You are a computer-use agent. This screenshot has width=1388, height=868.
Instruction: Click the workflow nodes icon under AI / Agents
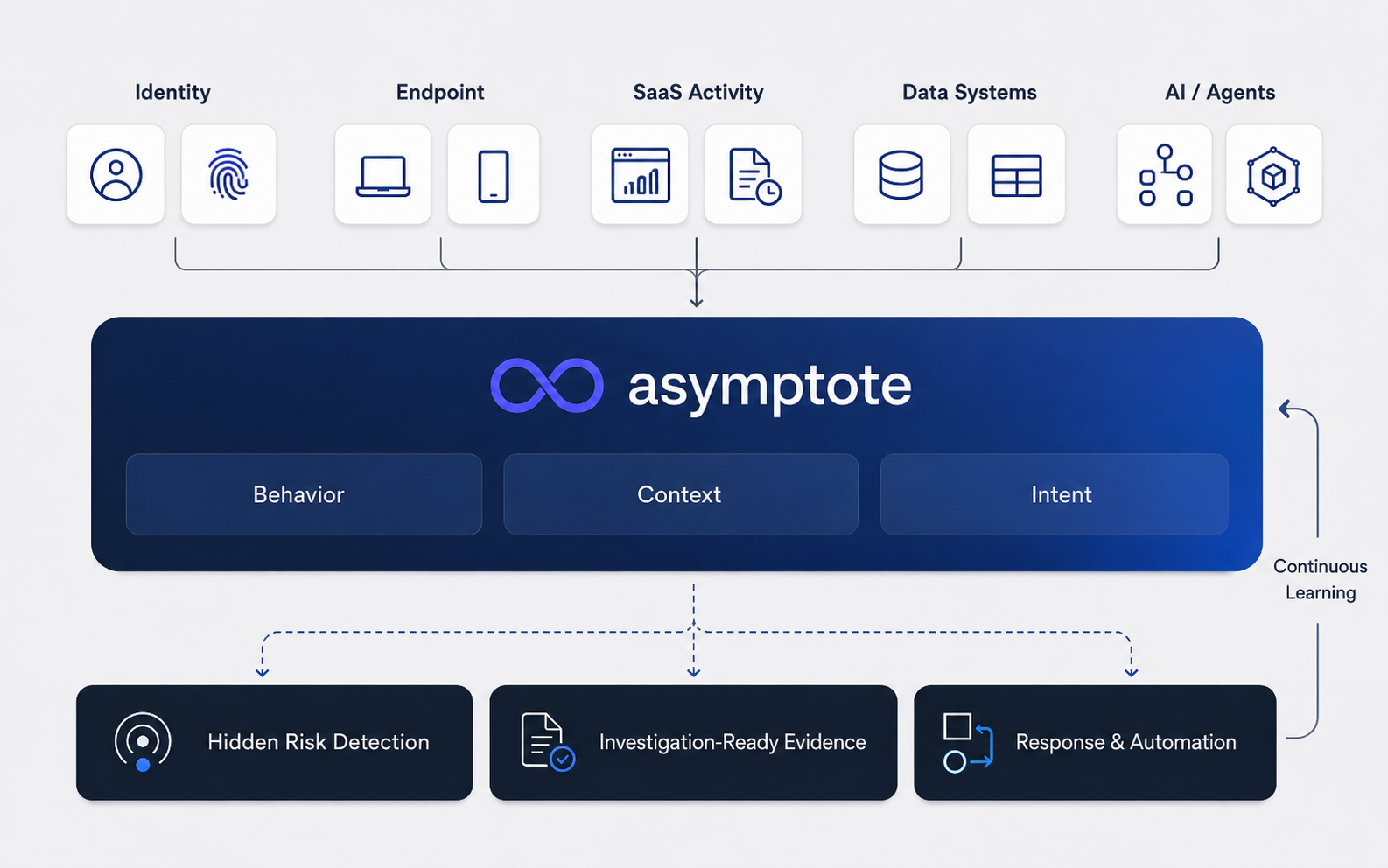(1165, 174)
